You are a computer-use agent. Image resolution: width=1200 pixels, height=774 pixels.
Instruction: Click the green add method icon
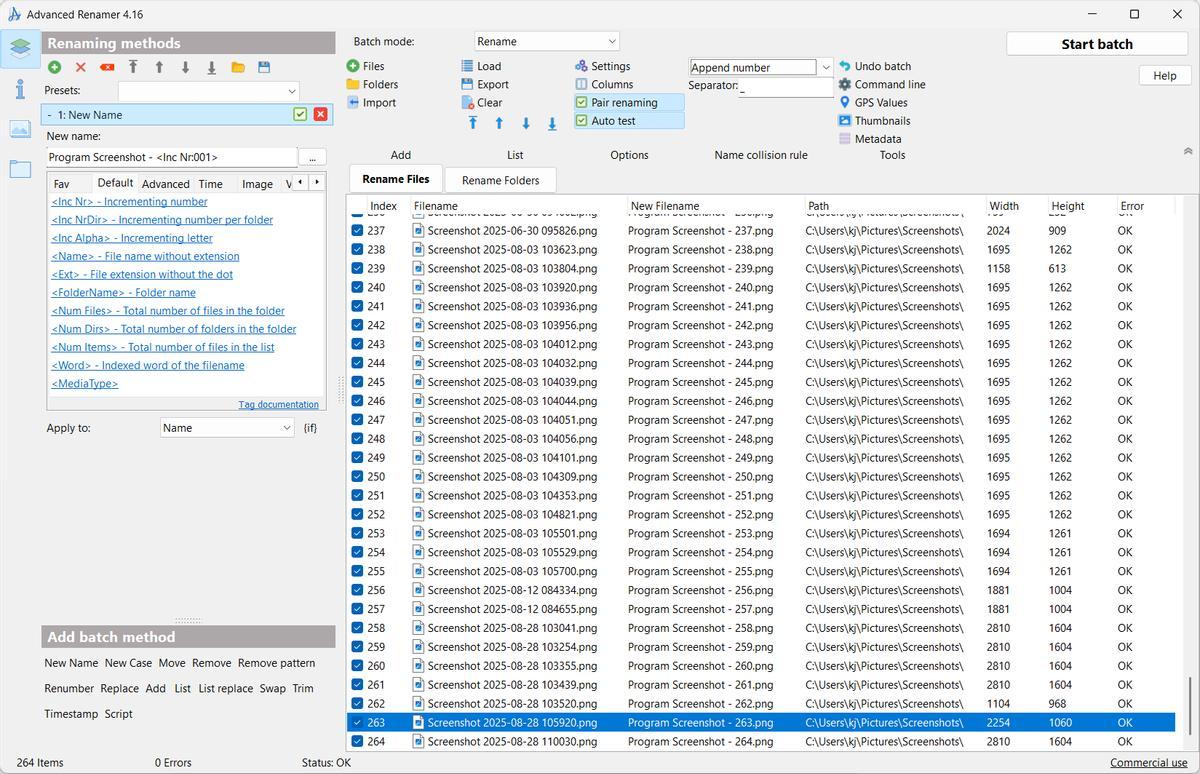pyautogui.click(x=54, y=67)
